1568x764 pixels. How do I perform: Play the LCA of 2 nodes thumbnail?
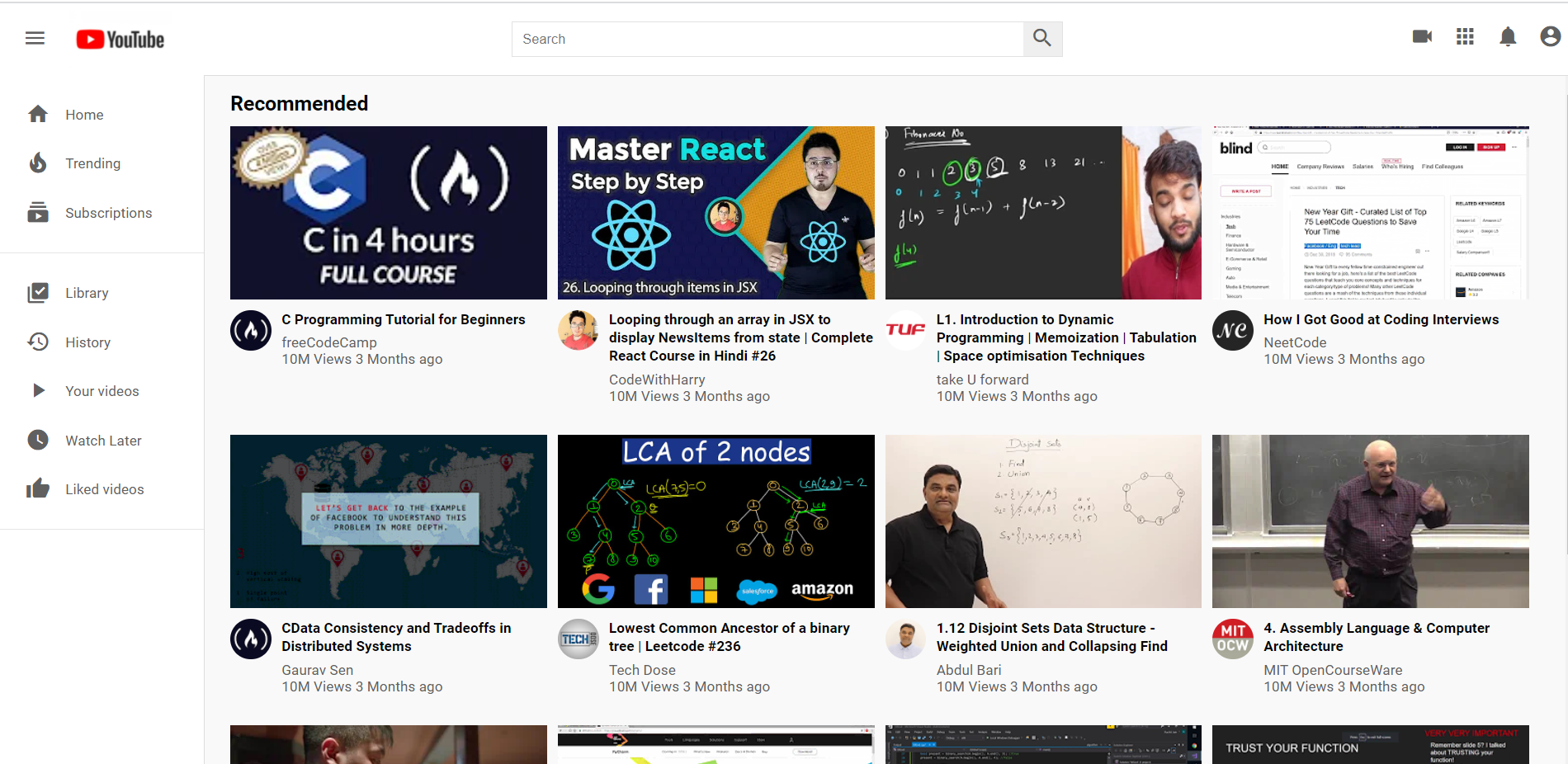click(716, 521)
